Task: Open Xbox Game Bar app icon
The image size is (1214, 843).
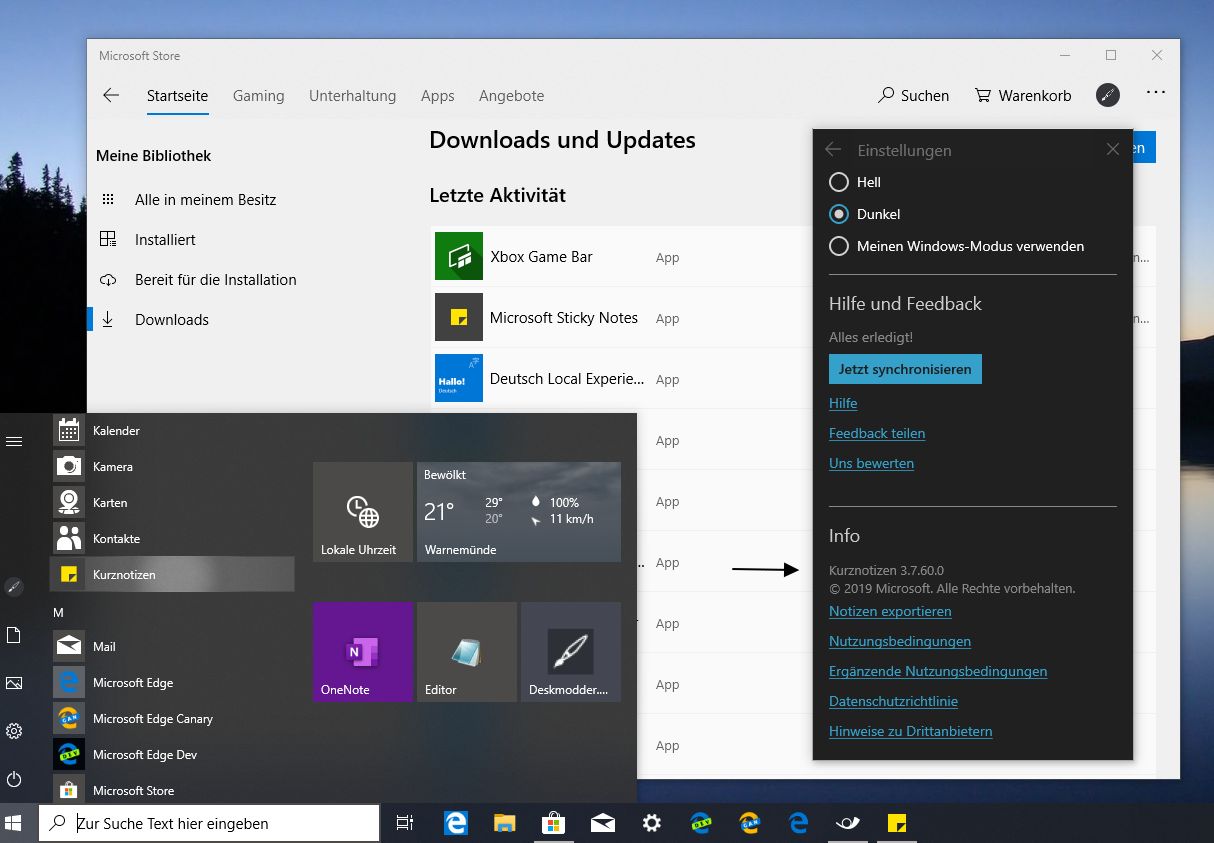Action: coord(459,257)
